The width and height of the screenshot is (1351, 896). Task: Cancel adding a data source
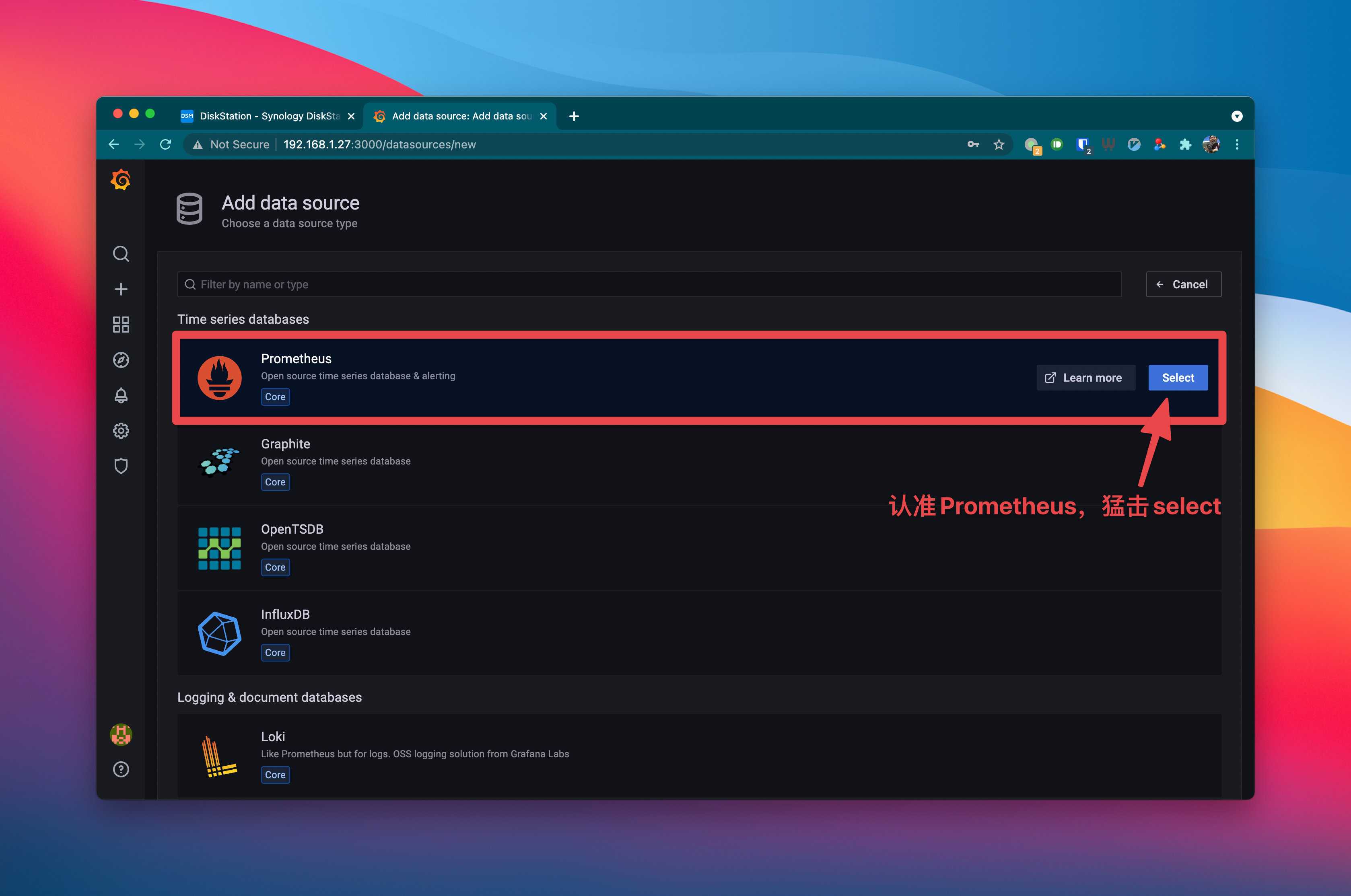coord(1184,285)
